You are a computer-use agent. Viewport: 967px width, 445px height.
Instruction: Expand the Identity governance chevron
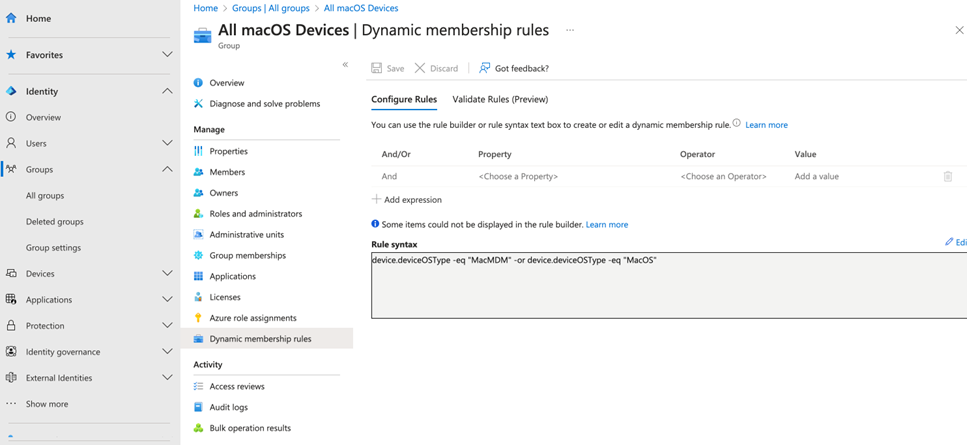point(167,351)
